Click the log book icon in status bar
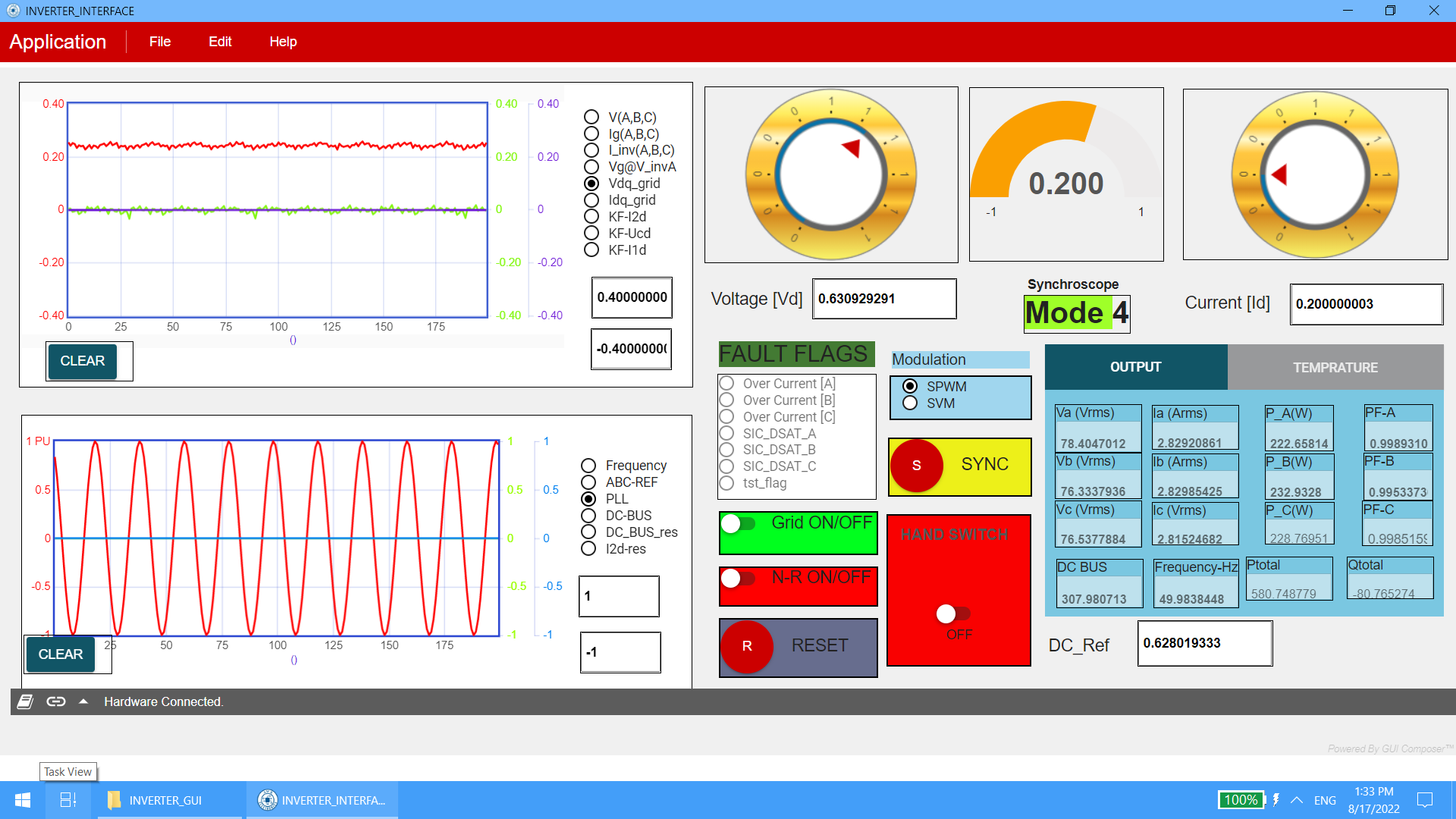This screenshot has height=819, width=1456. 25,701
